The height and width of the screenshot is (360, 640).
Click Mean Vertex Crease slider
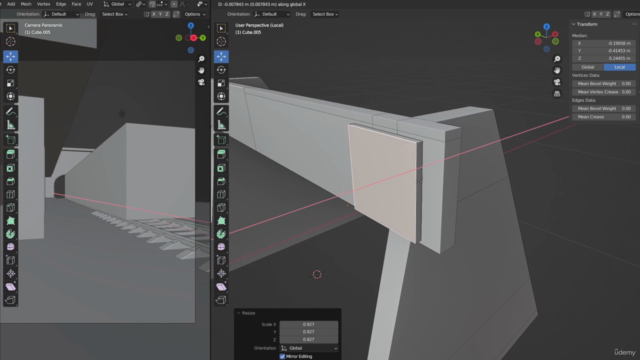coord(604,92)
